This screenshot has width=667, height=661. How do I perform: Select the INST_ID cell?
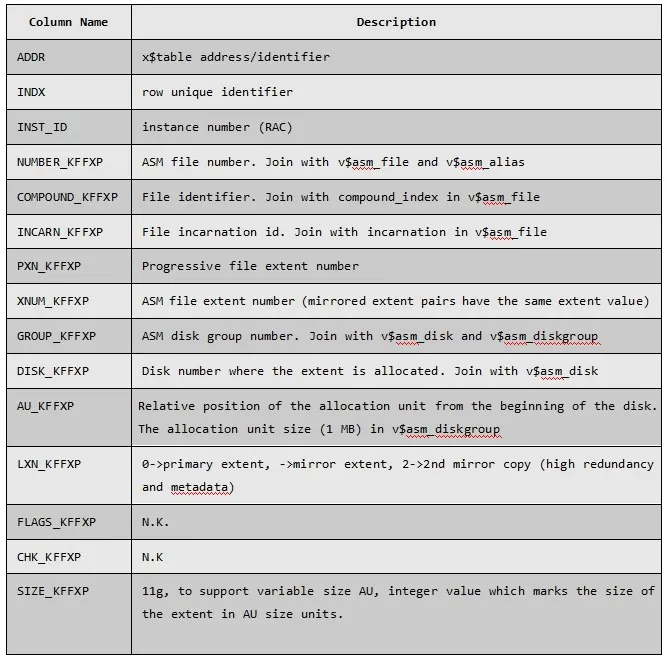coord(42,127)
